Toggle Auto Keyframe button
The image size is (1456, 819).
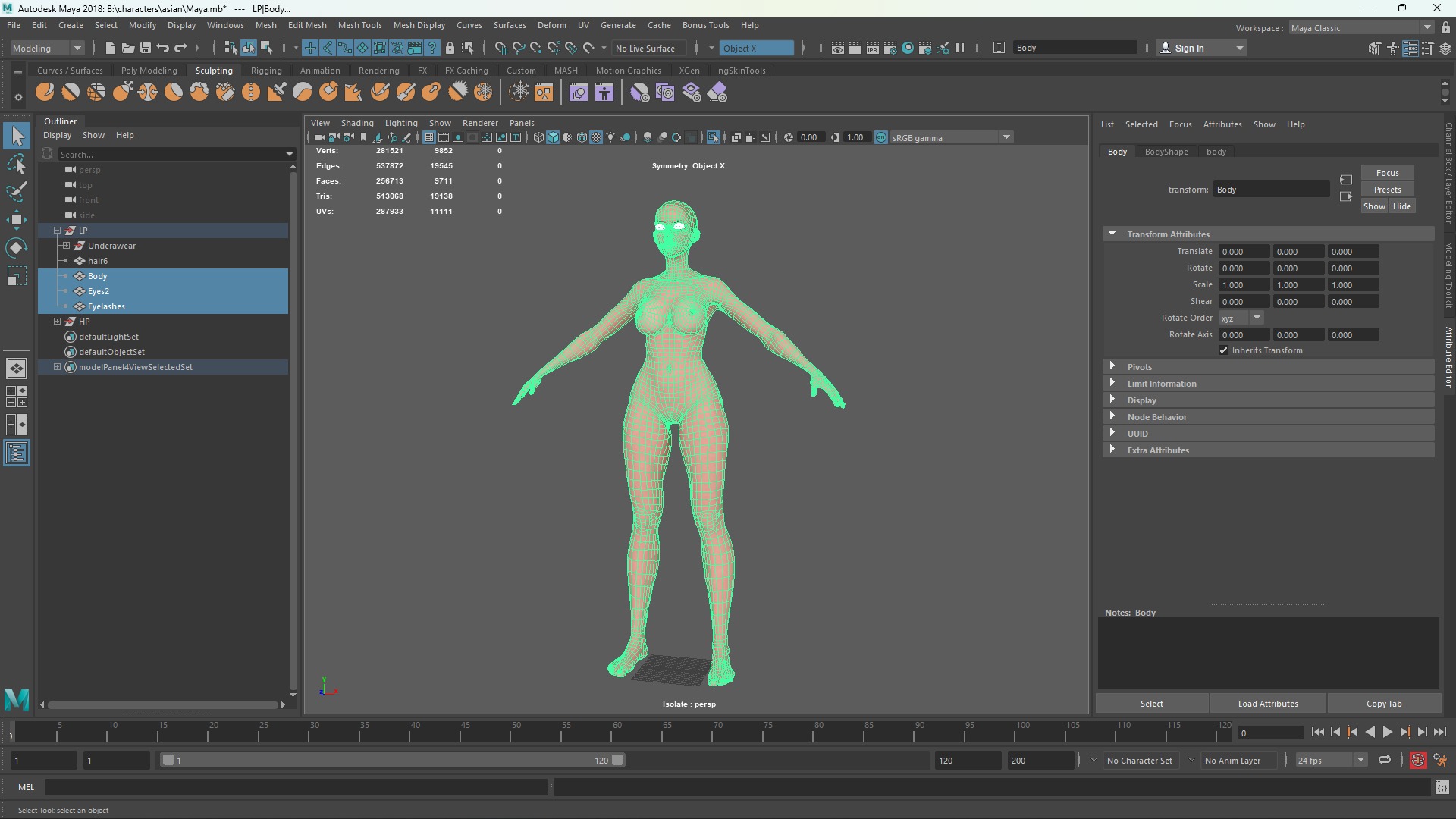point(1417,760)
